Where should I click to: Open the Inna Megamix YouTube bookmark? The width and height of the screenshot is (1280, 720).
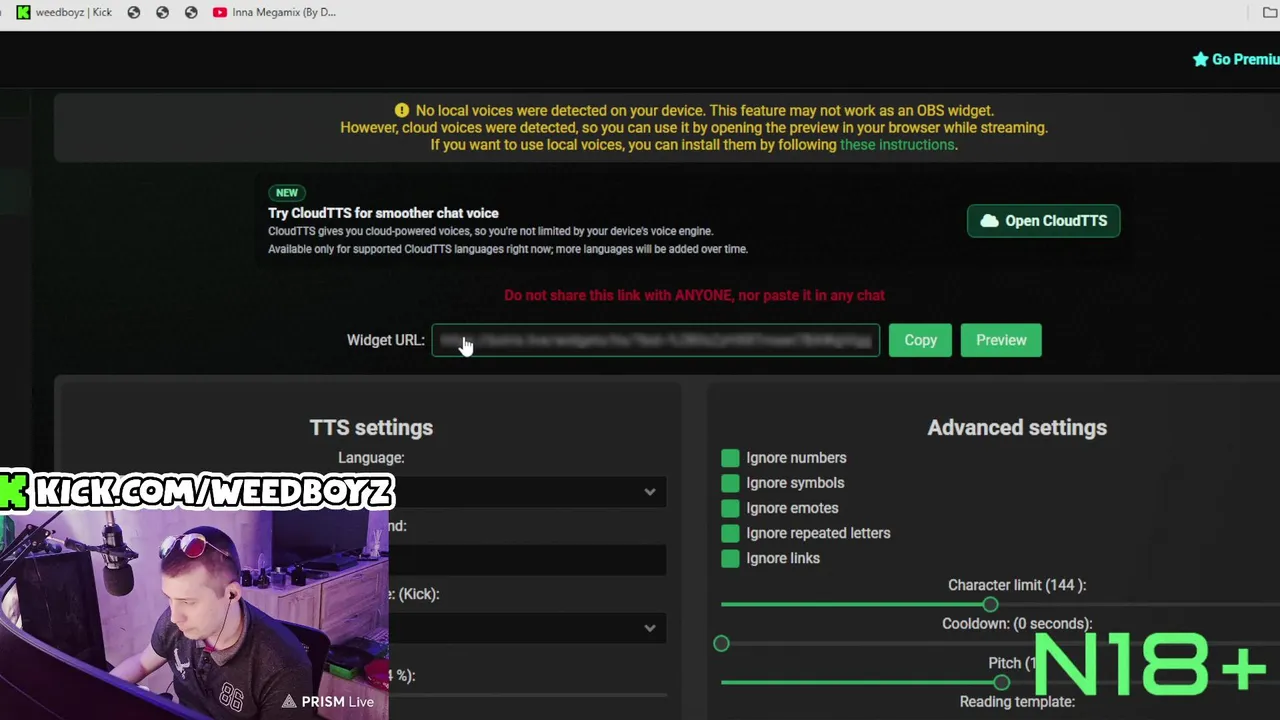click(274, 12)
